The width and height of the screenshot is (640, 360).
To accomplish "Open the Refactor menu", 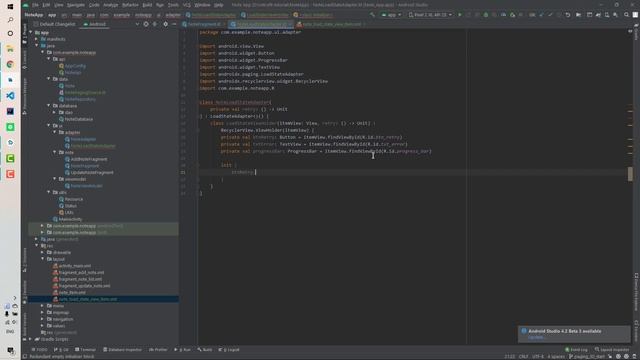I will pyautogui.click(x=130, y=5).
